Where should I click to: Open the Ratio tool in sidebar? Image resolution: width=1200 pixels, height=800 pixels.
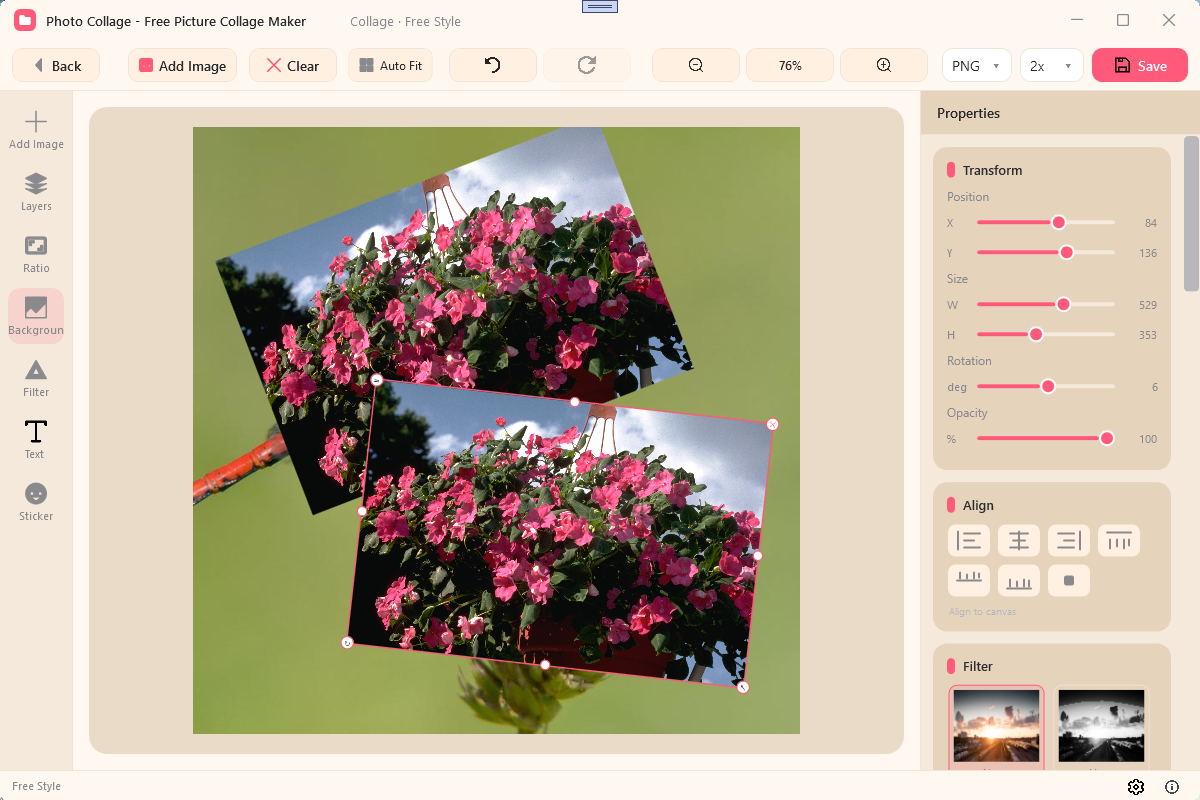(x=36, y=254)
